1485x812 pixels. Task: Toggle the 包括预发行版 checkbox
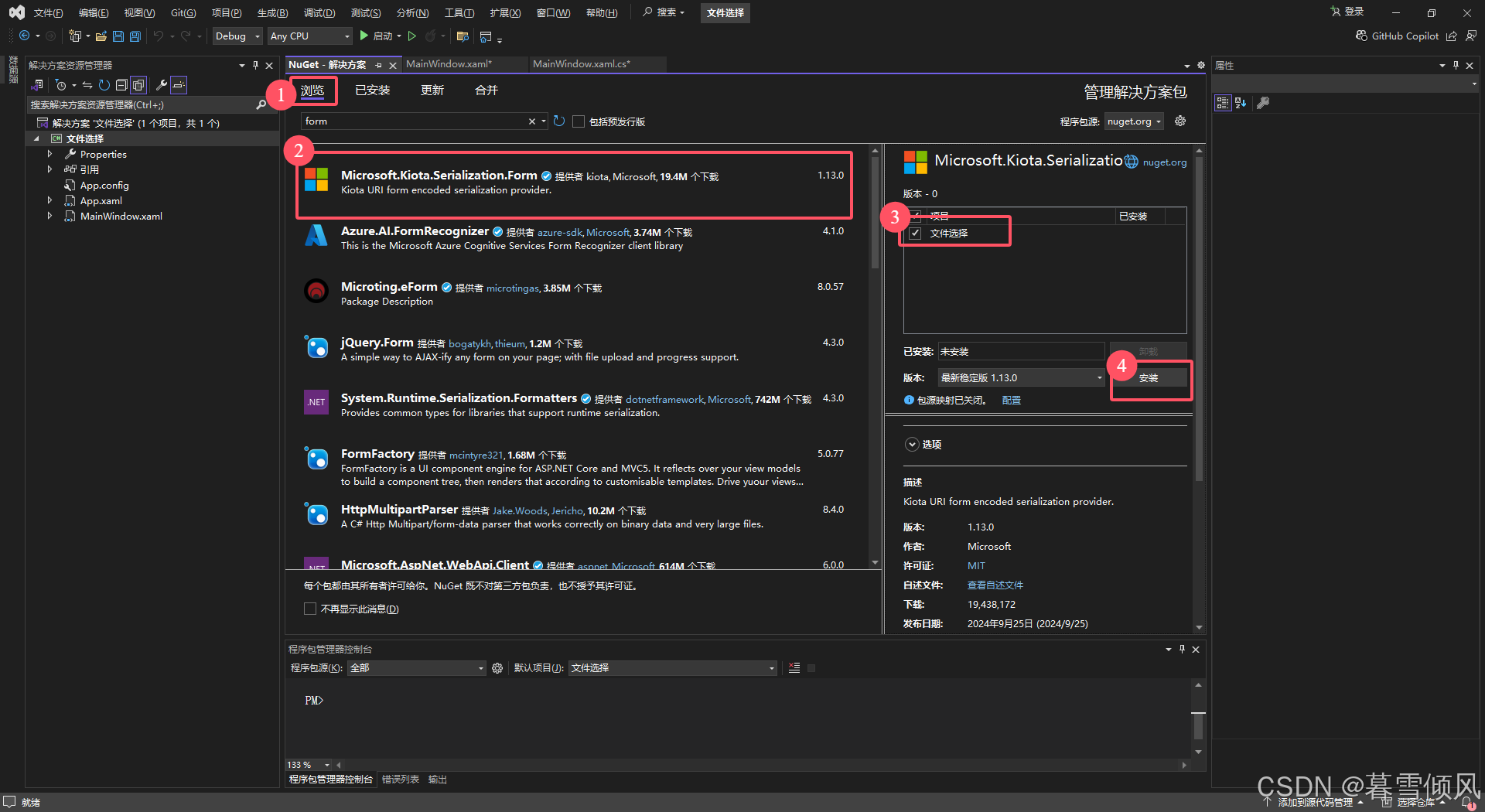[578, 121]
